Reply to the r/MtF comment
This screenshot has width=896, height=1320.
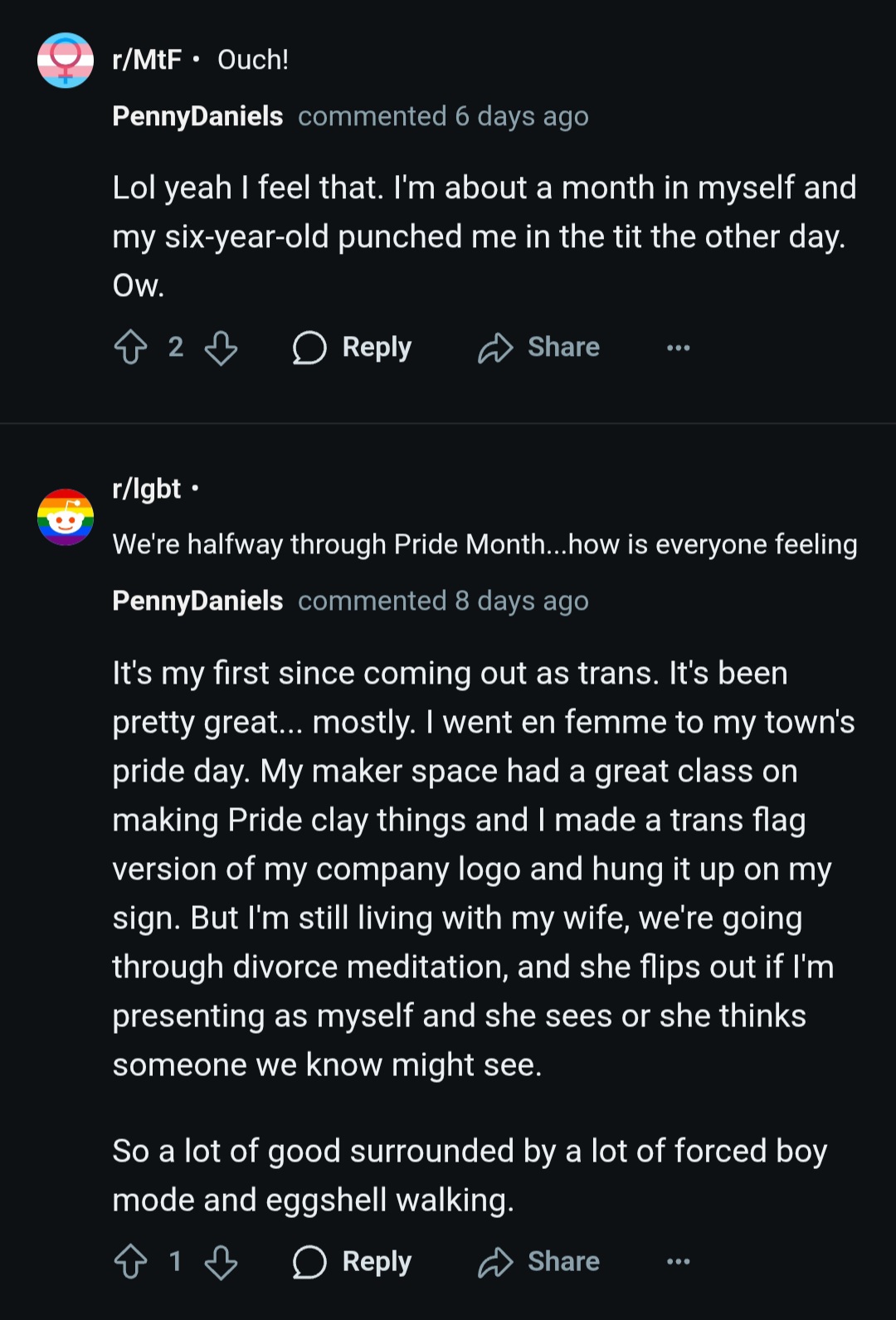(352, 348)
